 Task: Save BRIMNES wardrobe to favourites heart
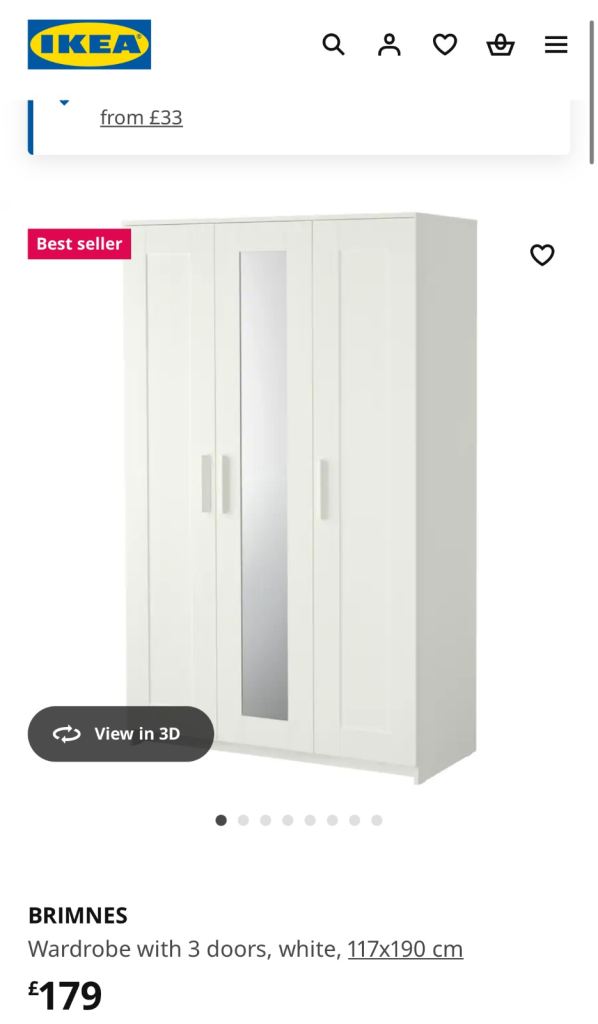(542, 255)
